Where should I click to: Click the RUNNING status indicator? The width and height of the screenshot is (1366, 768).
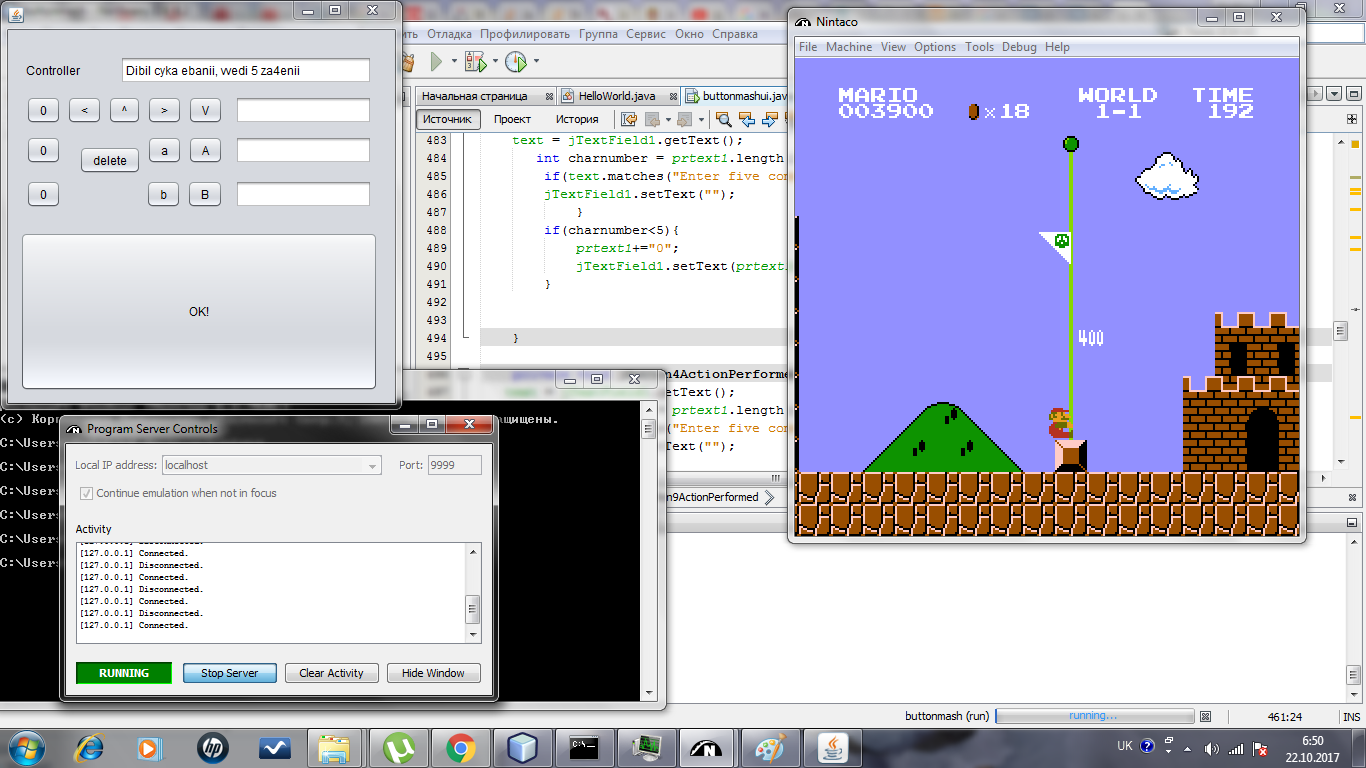coord(124,673)
